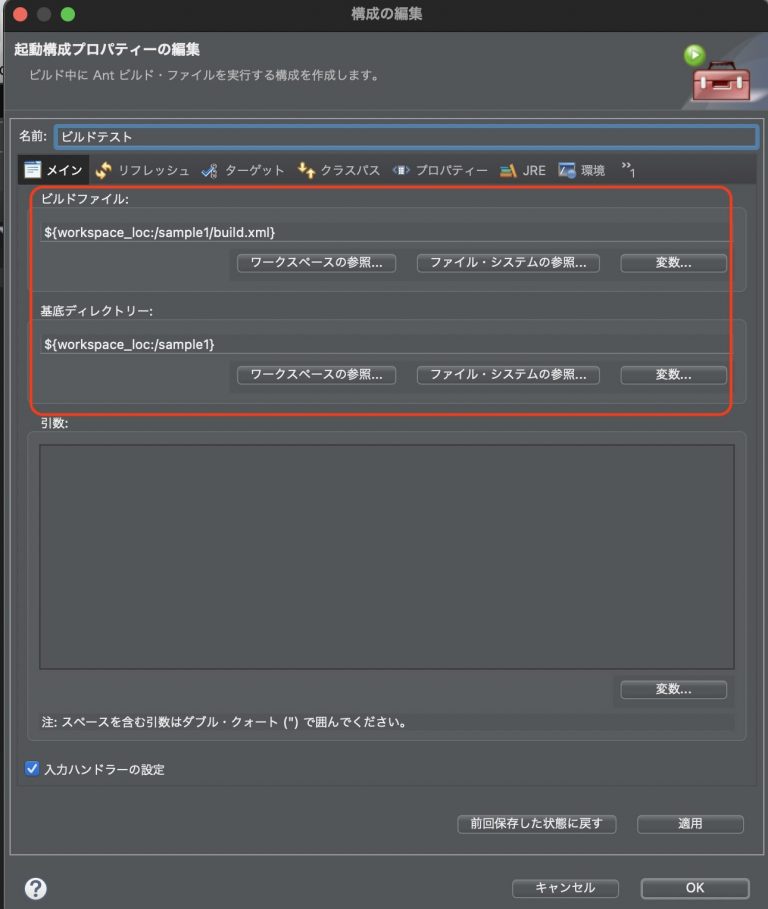Screen dimensions: 768x909
Task: Click the ターゲット tab checkmark icon
Action: [209, 171]
